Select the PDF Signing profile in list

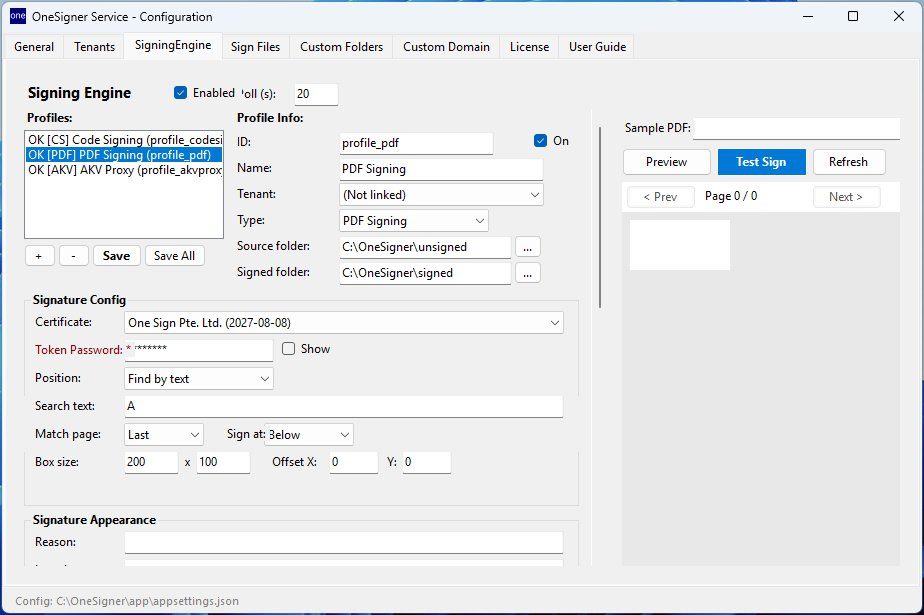(x=124, y=154)
